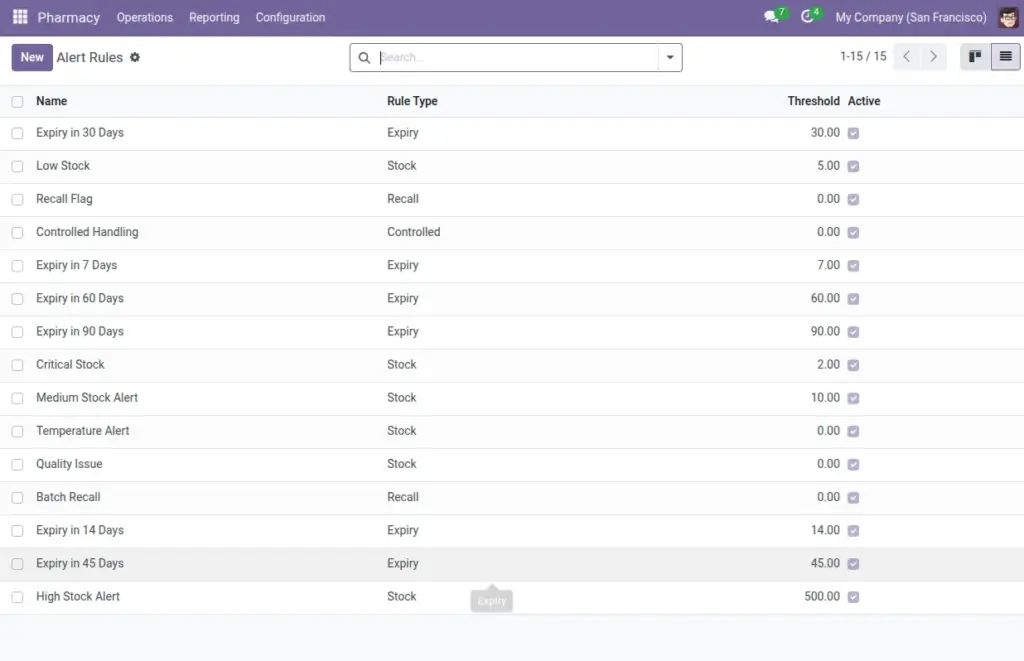The image size is (1024, 661).
Task: Select the Low Stock row checkbox
Action: (18, 167)
